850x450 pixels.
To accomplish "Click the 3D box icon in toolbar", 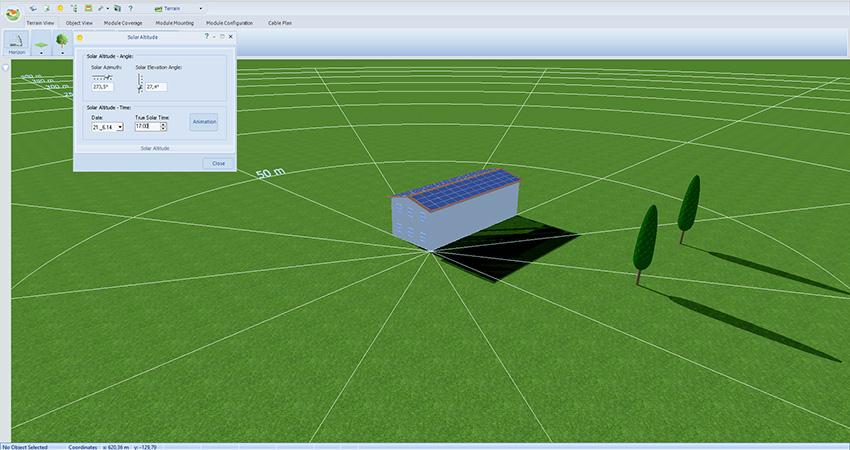I will [117, 9].
